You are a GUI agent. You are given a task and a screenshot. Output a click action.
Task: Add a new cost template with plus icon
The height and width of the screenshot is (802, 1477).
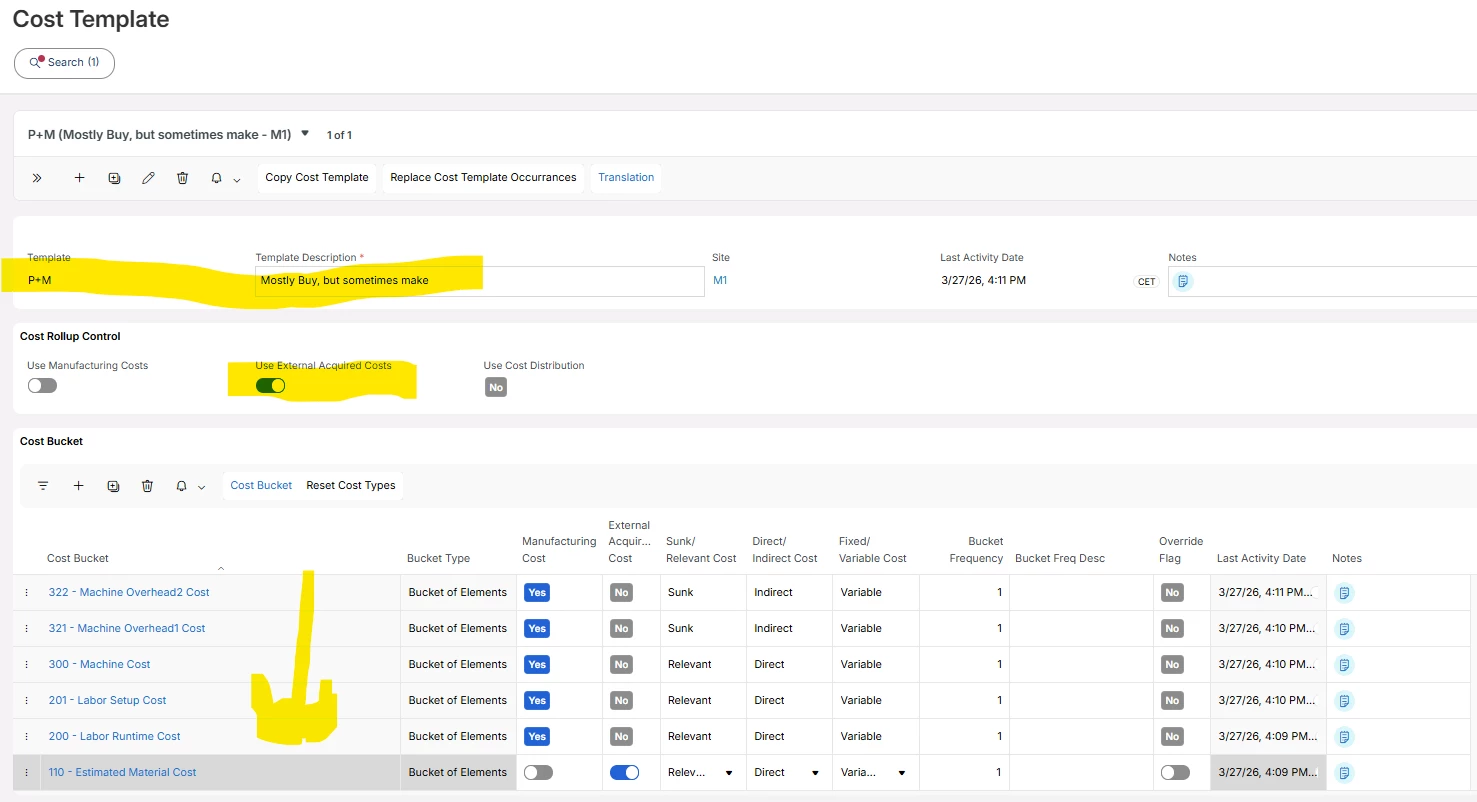pos(79,178)
